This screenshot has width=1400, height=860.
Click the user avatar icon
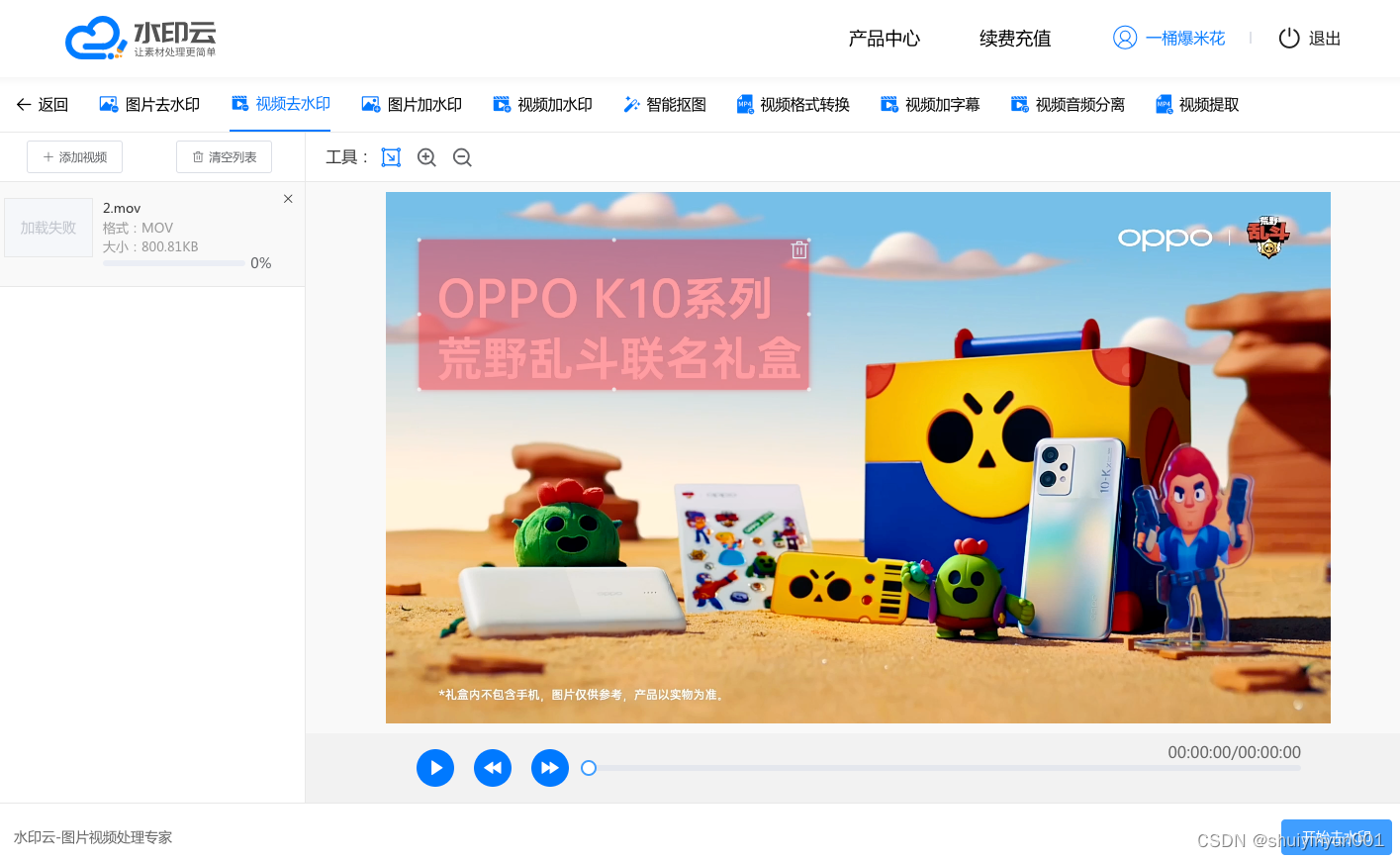[1125, 38]
